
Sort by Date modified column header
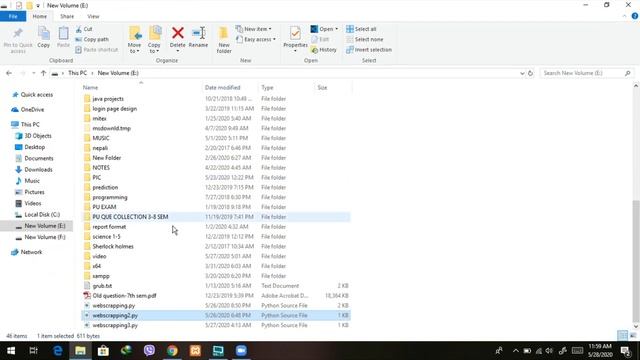click(231, 87)
